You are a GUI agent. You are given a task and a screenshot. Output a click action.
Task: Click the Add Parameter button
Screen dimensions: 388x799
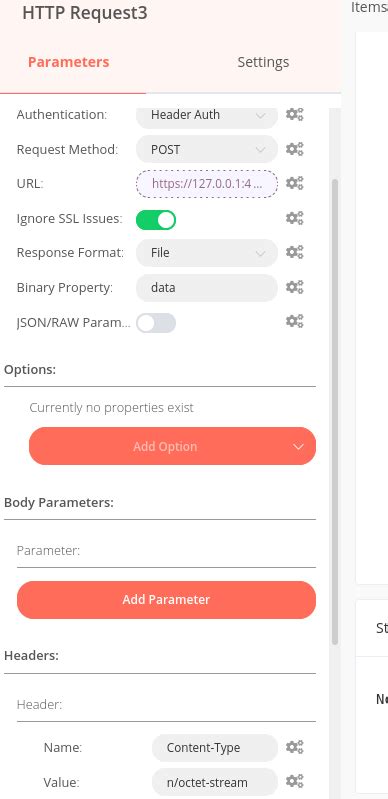(x=166, y=600)
